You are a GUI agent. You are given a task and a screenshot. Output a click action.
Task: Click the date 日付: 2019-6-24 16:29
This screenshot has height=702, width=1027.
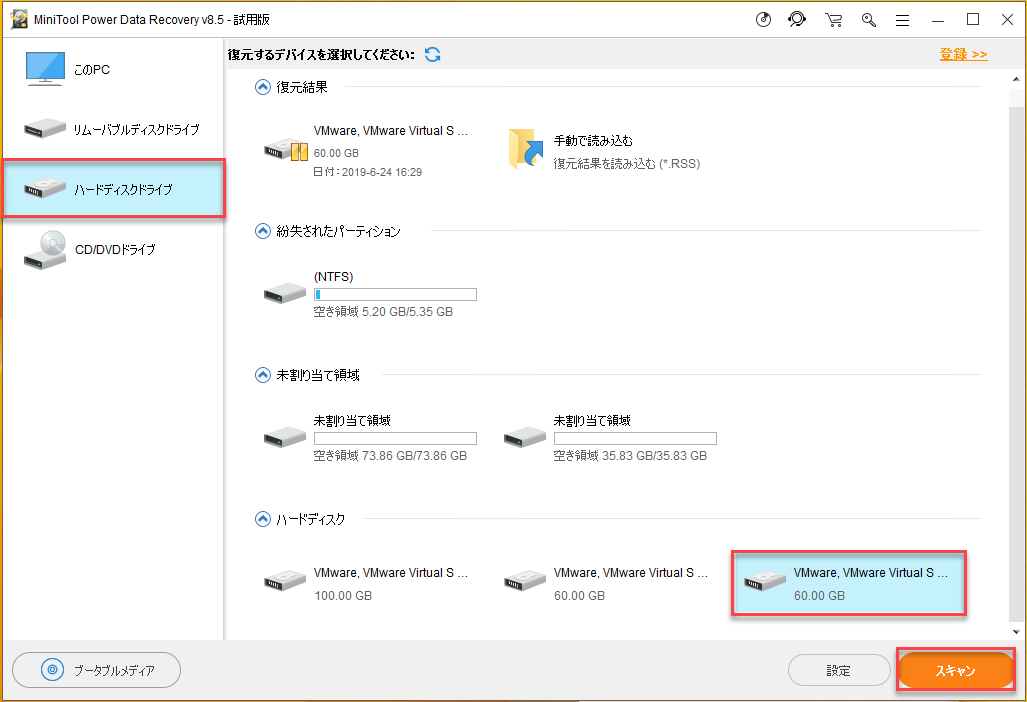[x=367, y=172]
